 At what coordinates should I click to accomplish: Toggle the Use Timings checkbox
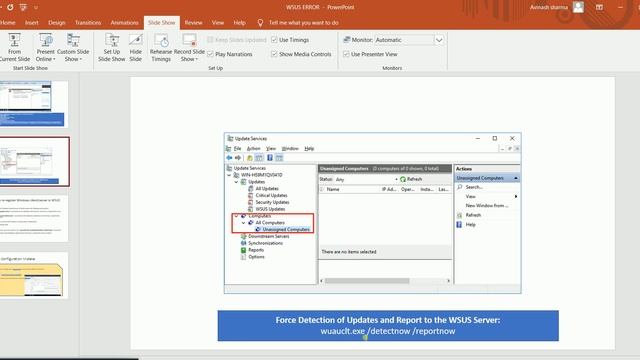point(274,40)
